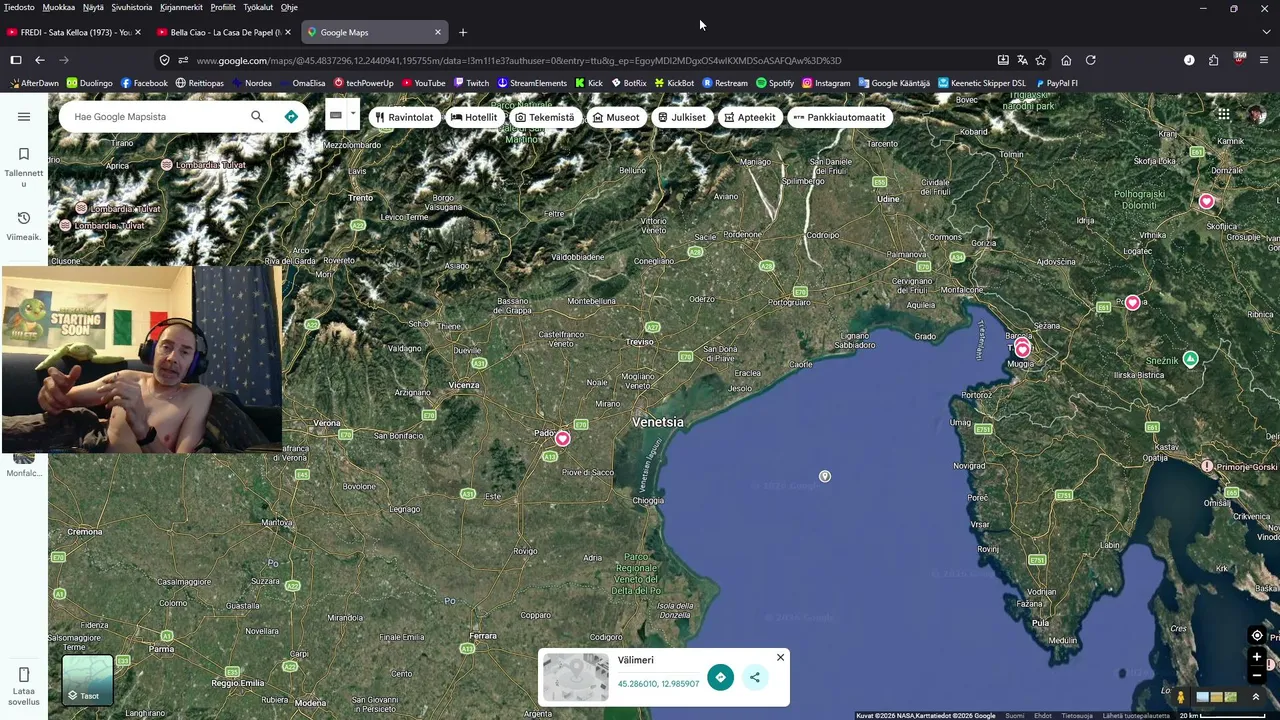Filter map by Julkiset

(682, 117)
